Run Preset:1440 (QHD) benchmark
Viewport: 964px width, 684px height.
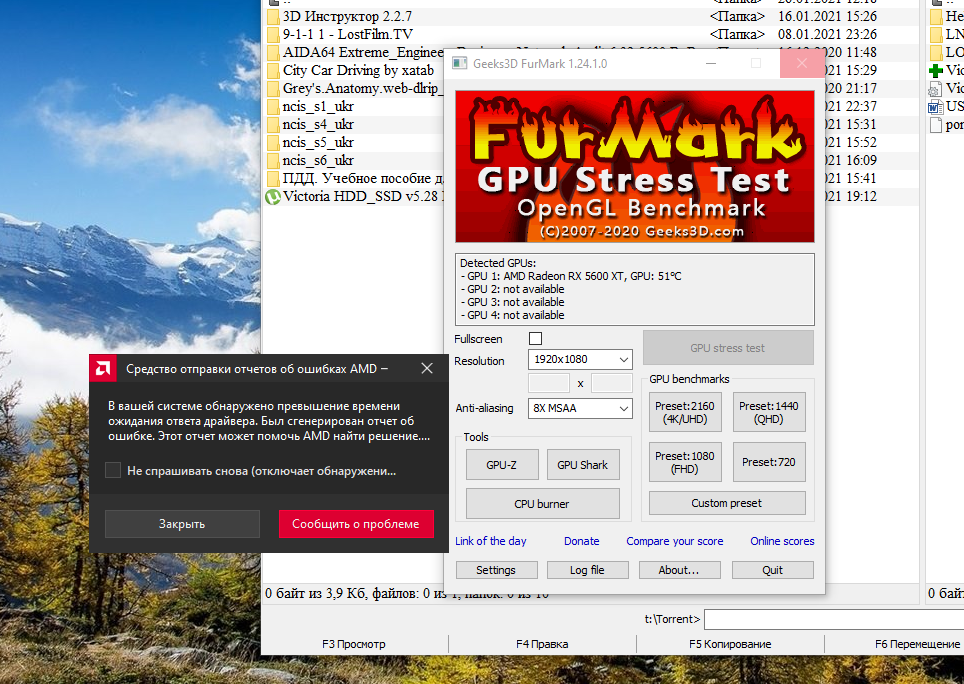[769, 412]
